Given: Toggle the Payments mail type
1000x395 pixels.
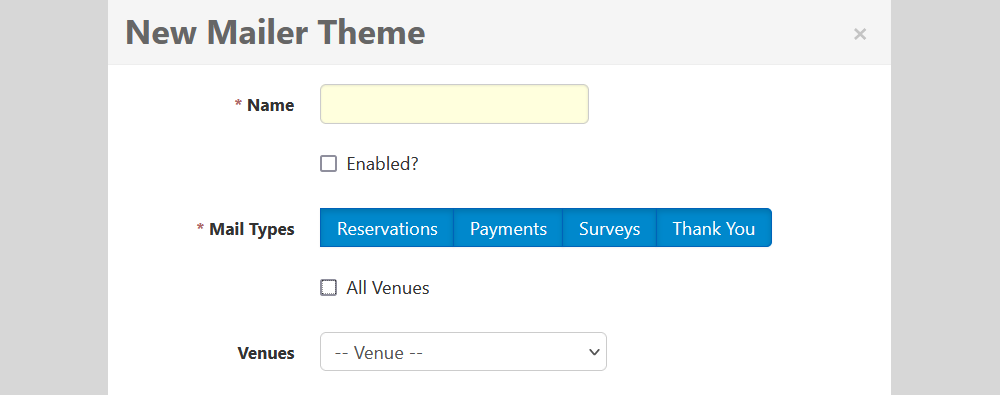Looking at the screenshot, I should click(x=508, y=228).
